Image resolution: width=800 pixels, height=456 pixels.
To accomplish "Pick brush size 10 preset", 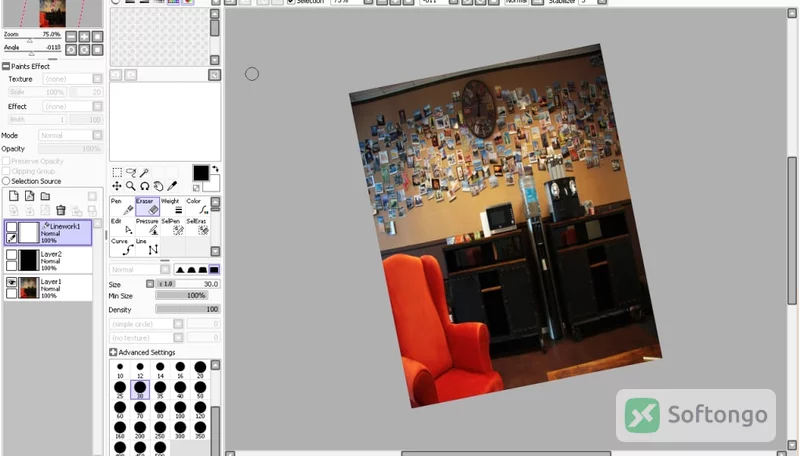I will (x=120, y=370).
